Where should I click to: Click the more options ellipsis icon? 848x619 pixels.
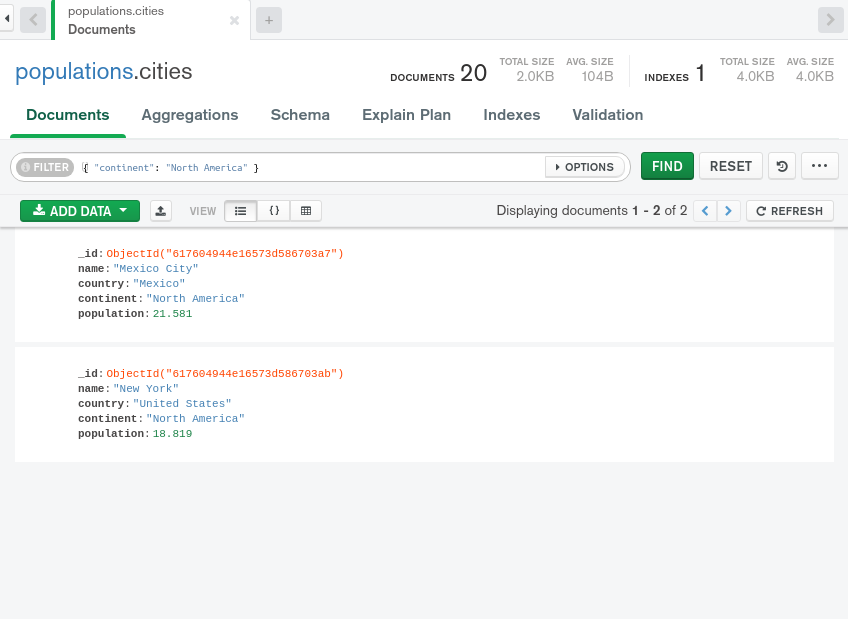[820, 166]
